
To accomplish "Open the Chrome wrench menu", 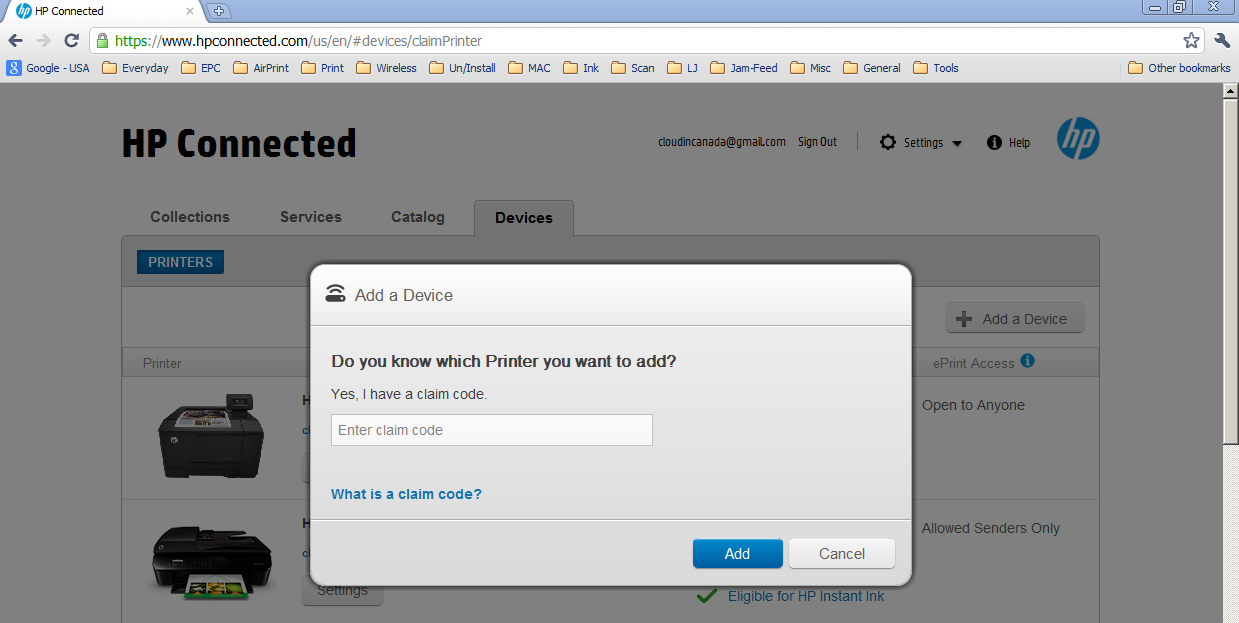I will click(1222, 41).
